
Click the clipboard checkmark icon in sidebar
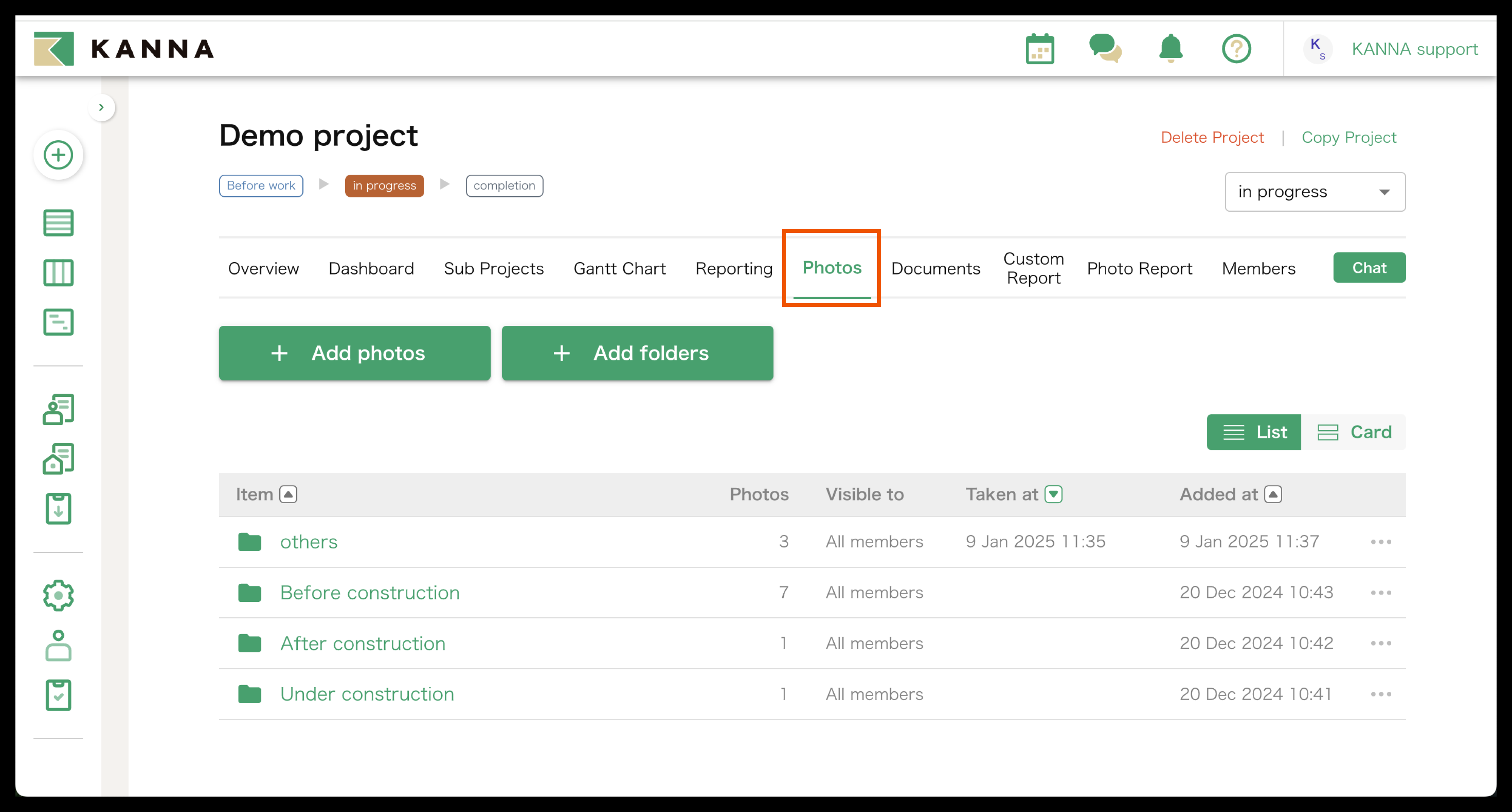(58, 695)
